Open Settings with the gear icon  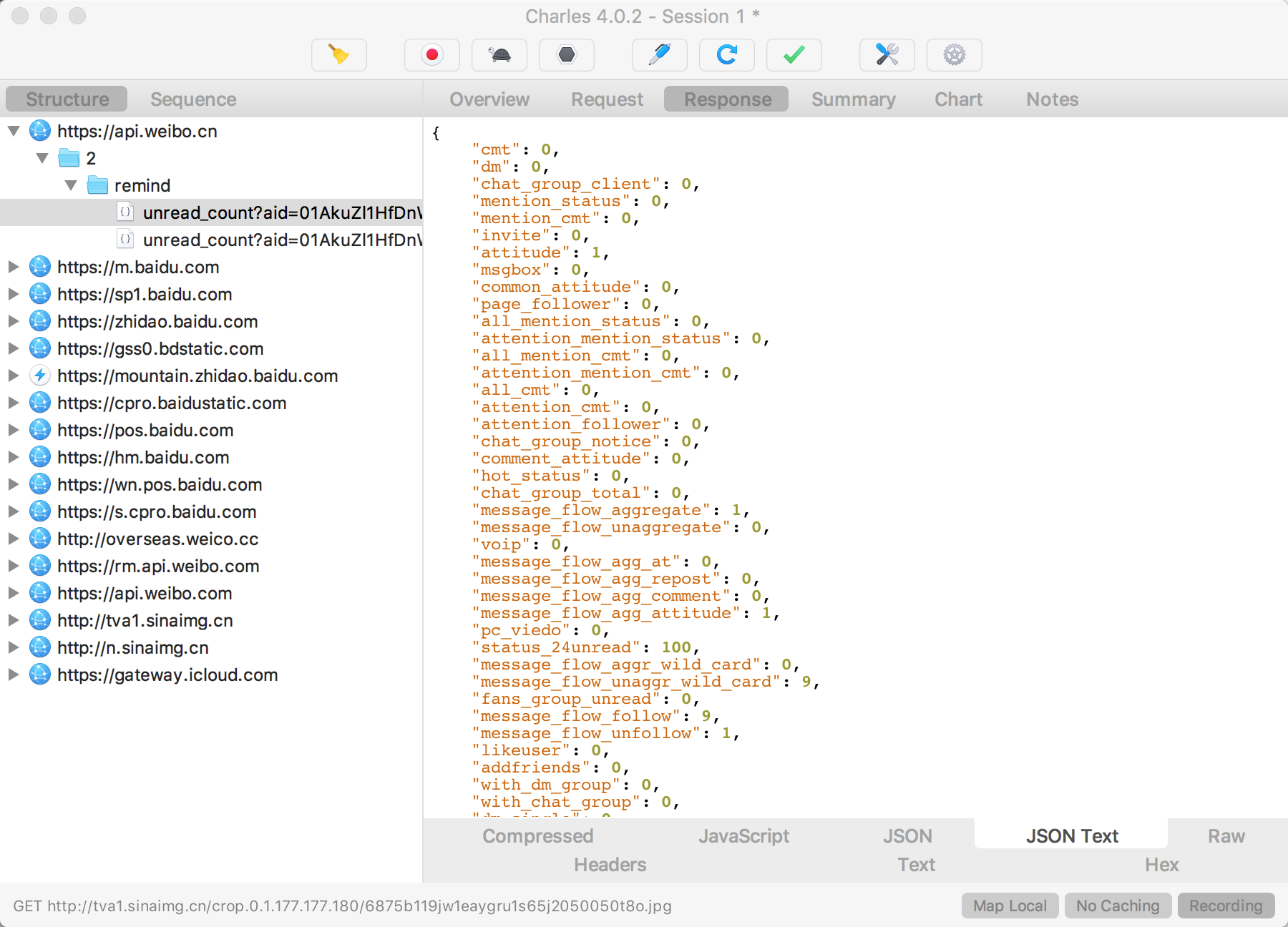click(955, 55)
